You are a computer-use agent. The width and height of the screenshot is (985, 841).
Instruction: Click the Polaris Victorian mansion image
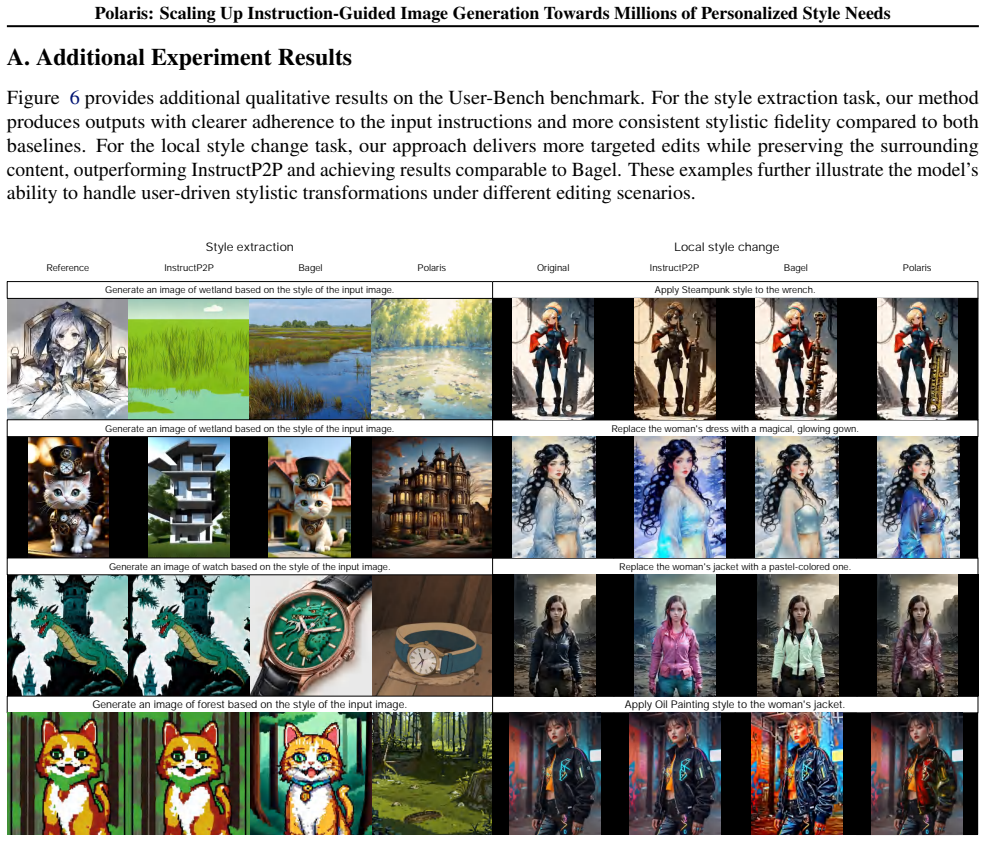[432, 497]
